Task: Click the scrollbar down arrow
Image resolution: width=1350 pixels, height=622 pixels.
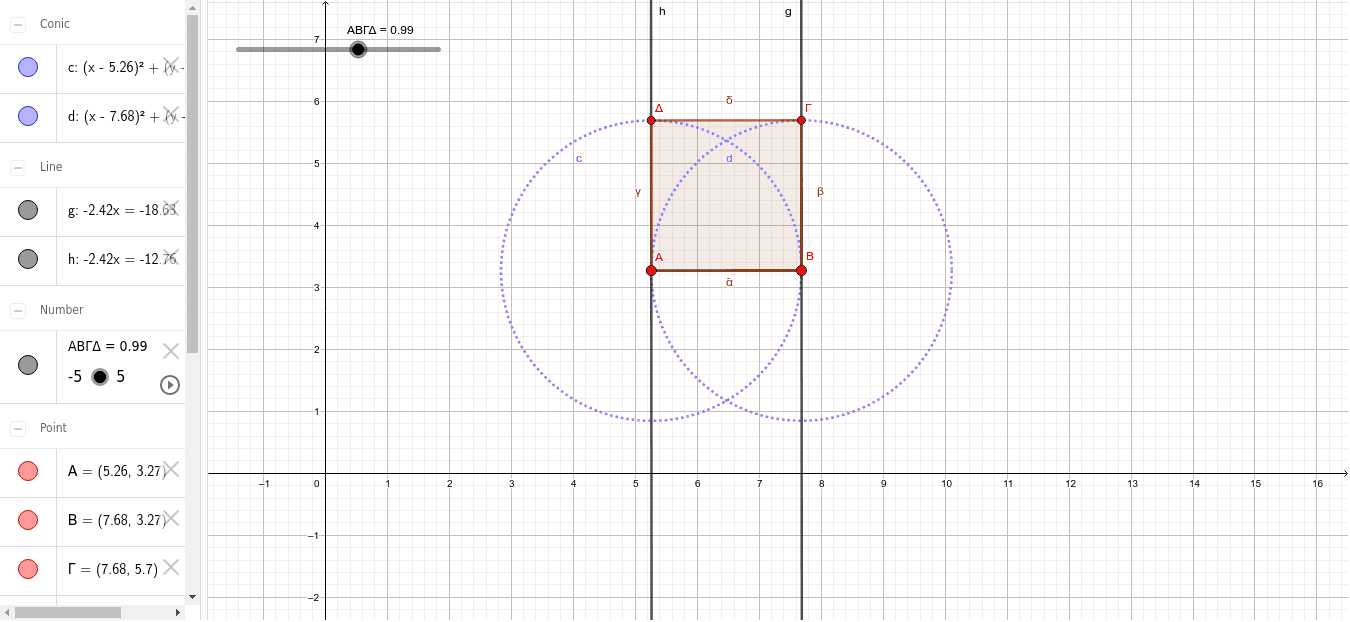Action: [x=192, y=597]
